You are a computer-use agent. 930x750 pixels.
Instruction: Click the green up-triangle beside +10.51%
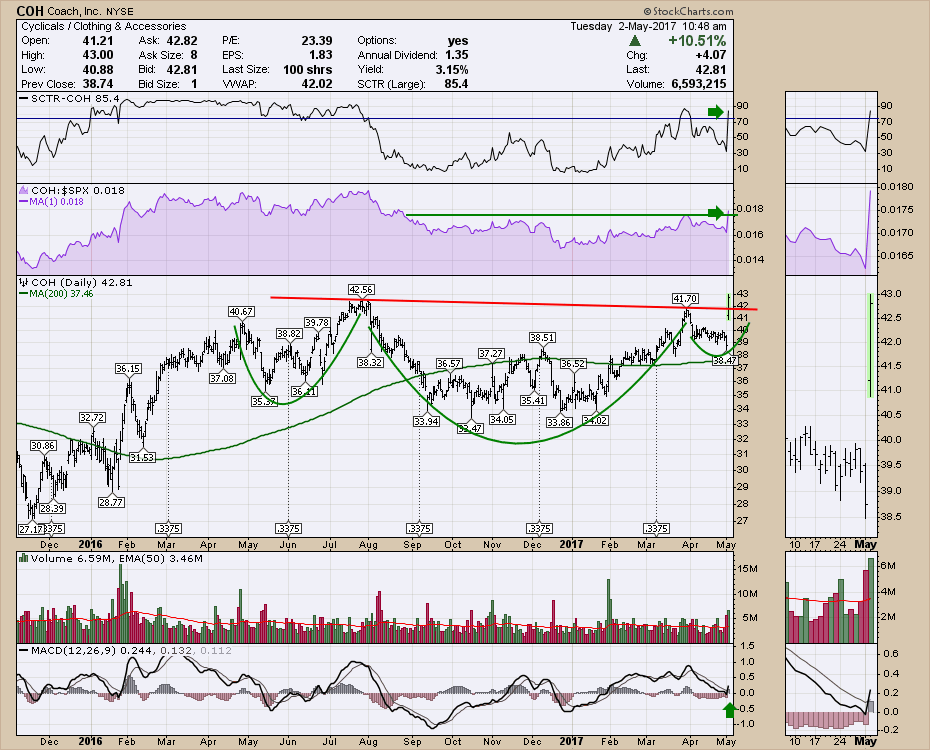(x=635, y=41)
